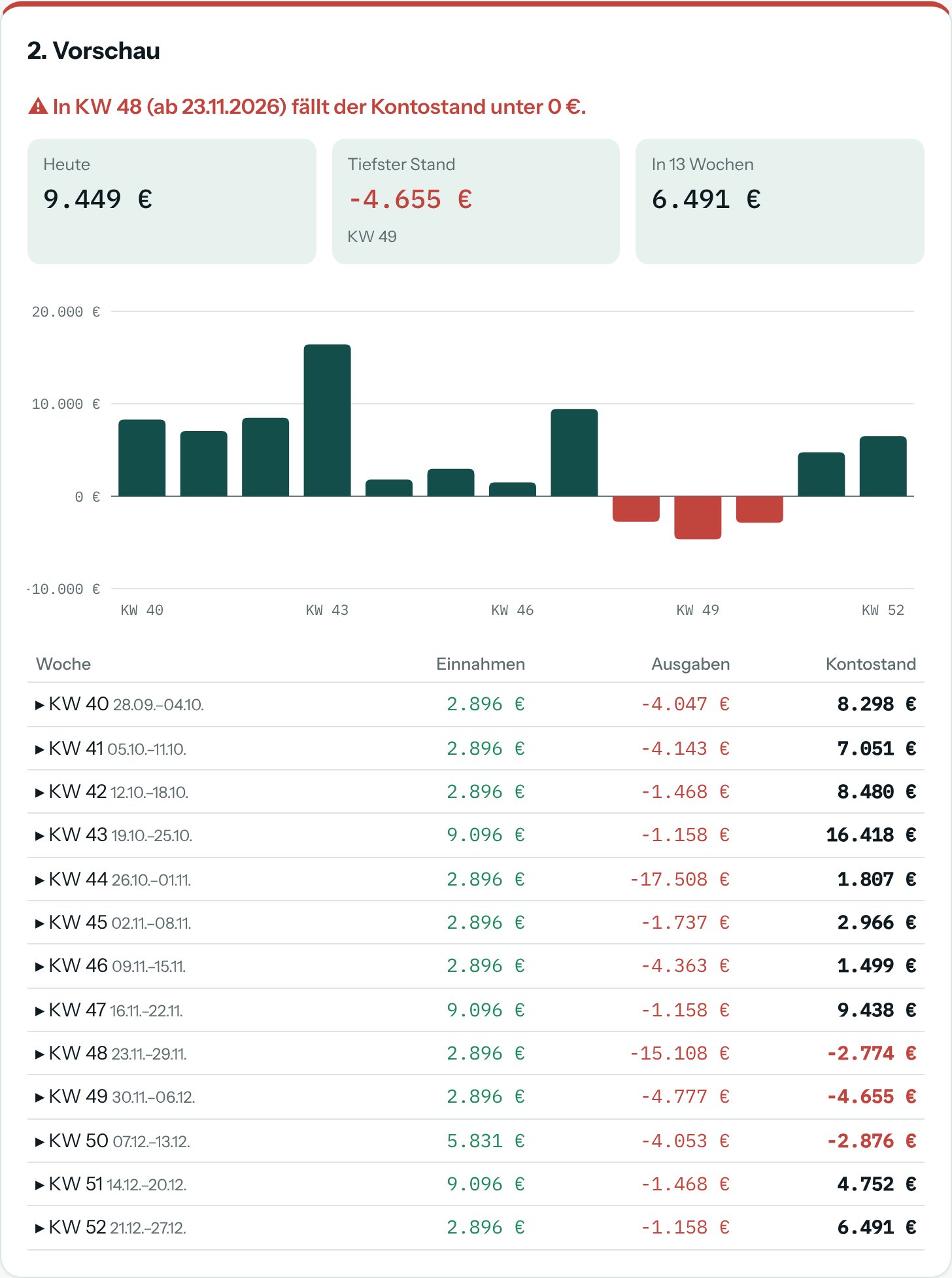Click the 2. Vorschau heading
The width and height of the screenshot is (952, 1278).
point(93,51)
